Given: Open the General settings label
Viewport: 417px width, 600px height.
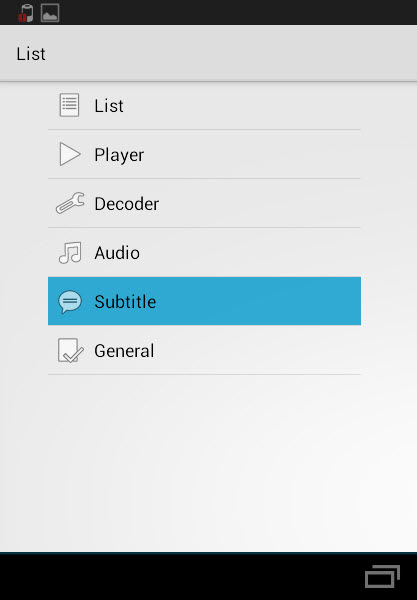Looking at the screenshot, I should pyautogui.click(x=124, y=351).
